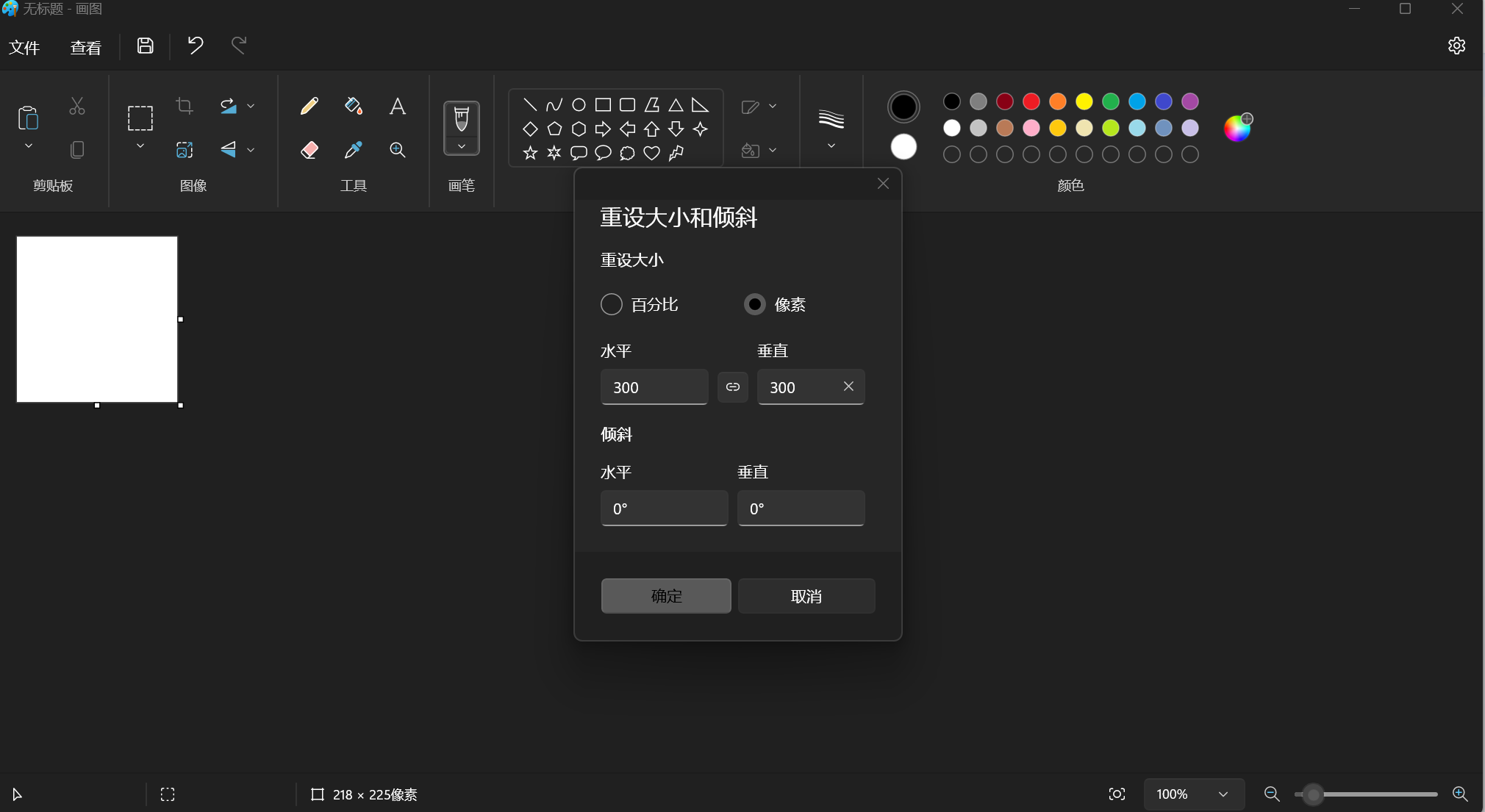Click the Copy icon

pyautogui.click(x=77, y=150)
